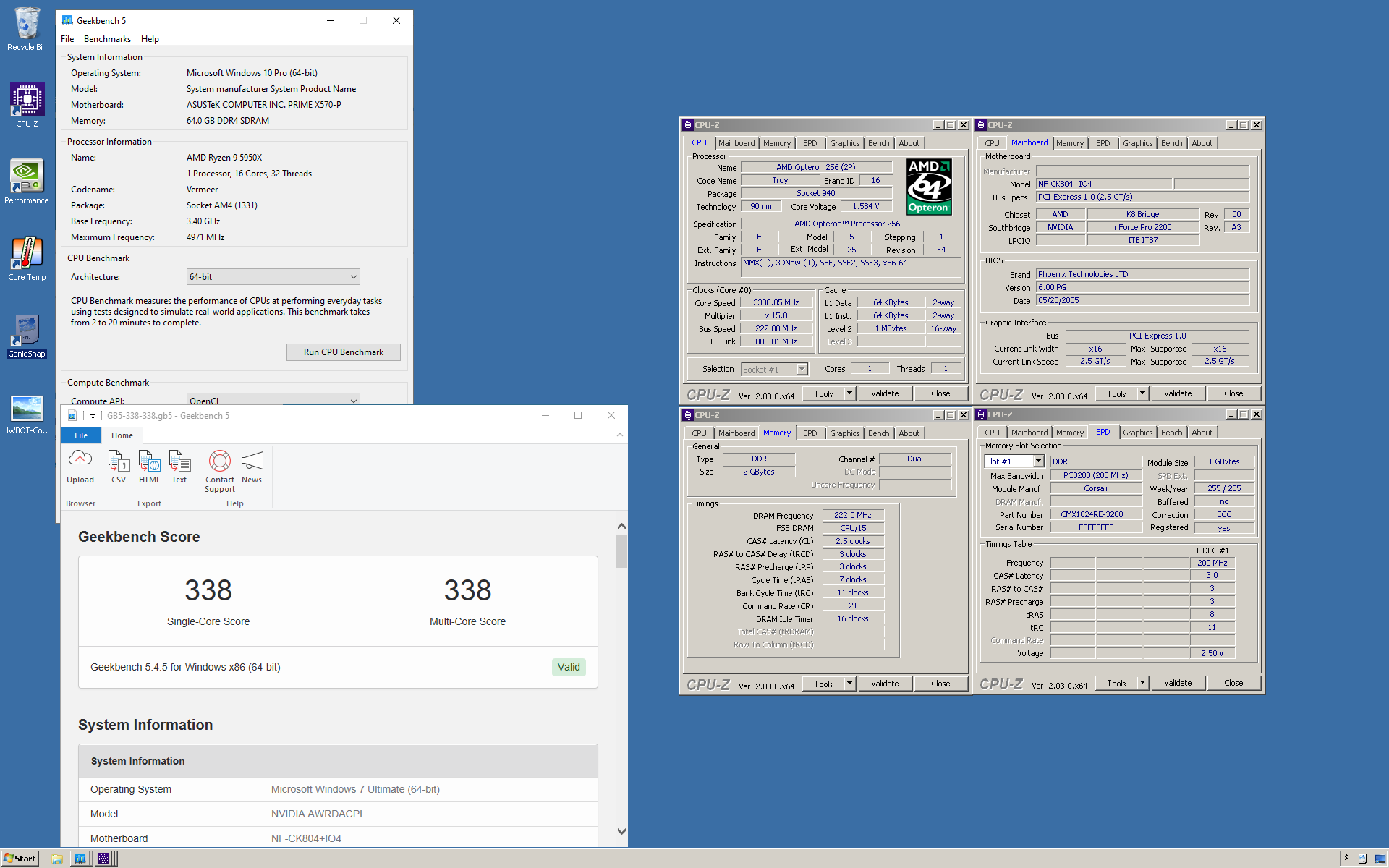Switch to SPD tab in Mainboard CPU-Z window
1389x868 pixels.
[1103, 143]
